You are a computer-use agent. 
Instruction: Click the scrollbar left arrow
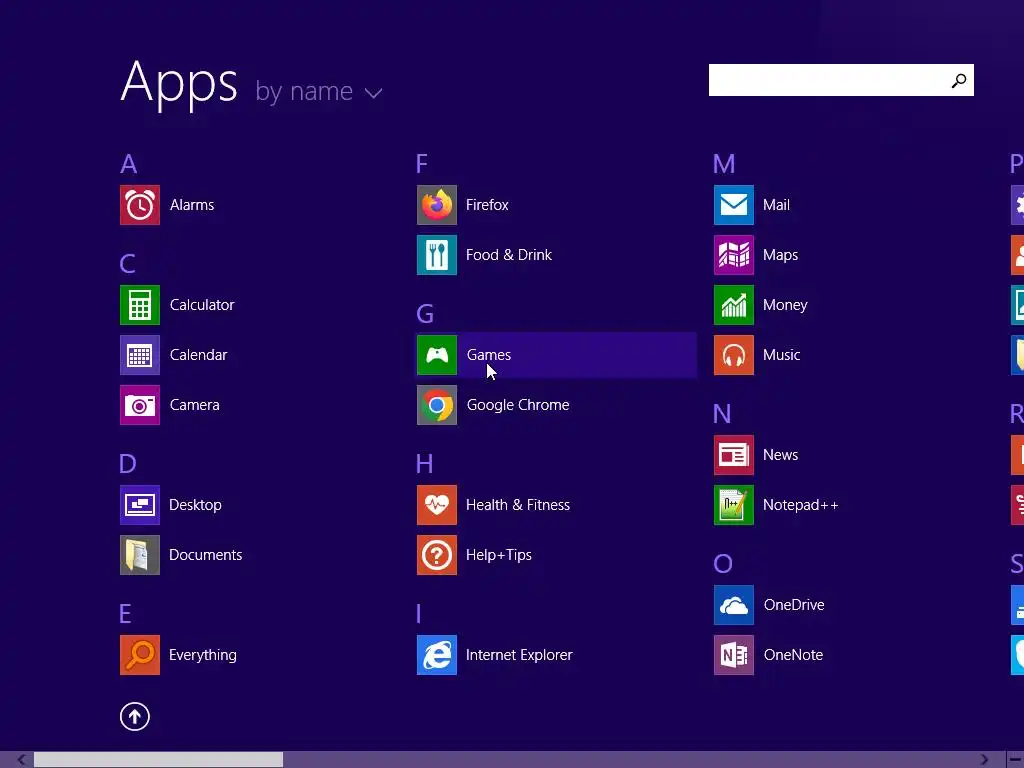point(22,760)
